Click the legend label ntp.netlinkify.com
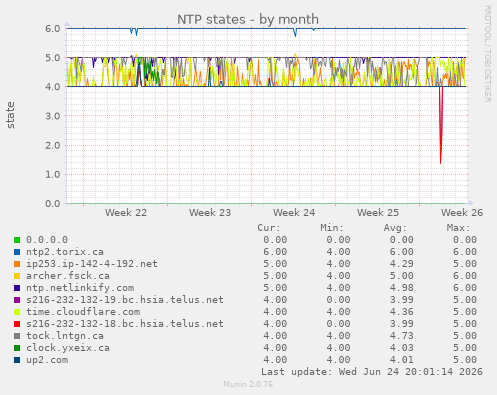 click(x=80, y=288)
